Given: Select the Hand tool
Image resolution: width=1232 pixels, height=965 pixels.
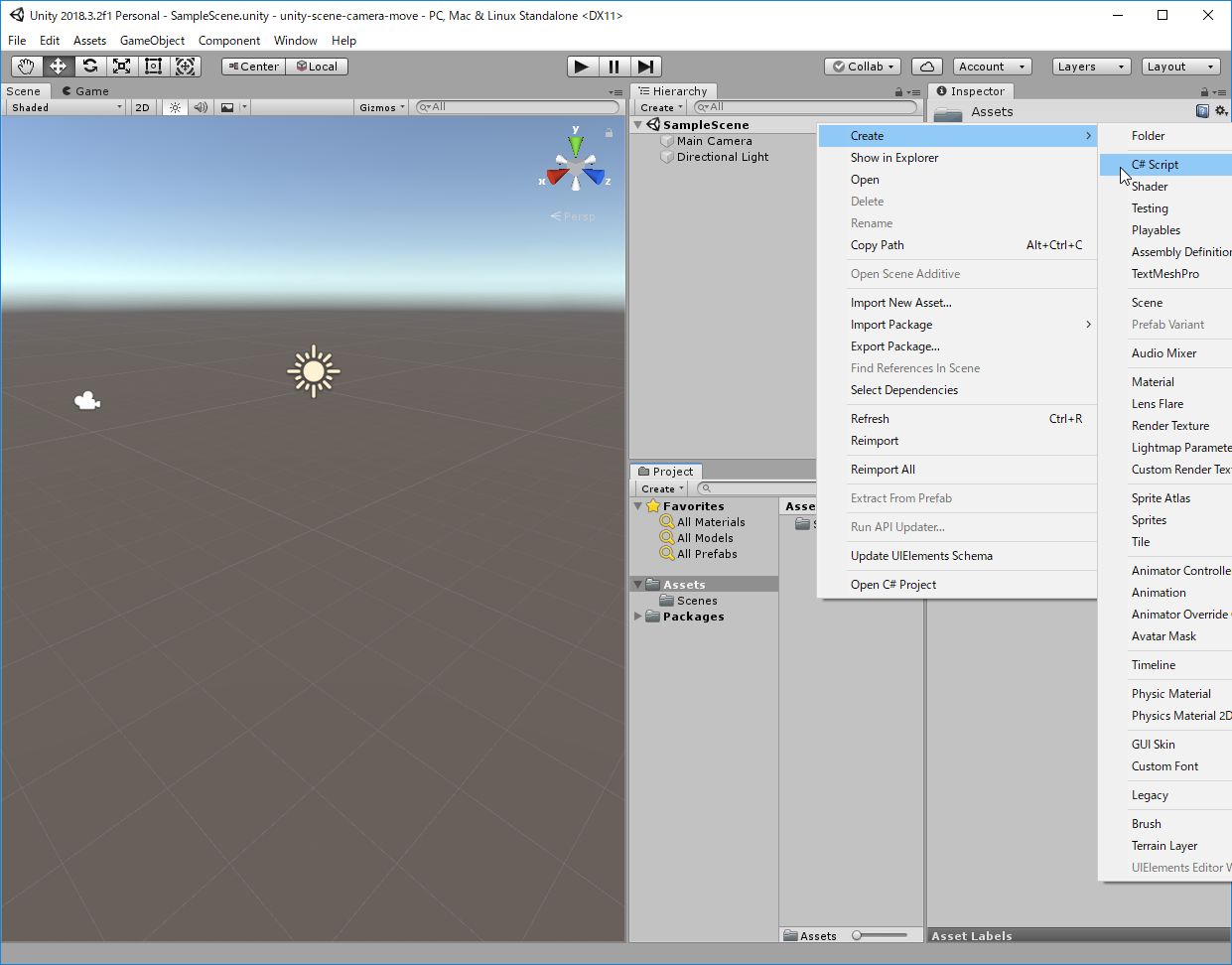Looking at the screenshot, I should 27,67.
